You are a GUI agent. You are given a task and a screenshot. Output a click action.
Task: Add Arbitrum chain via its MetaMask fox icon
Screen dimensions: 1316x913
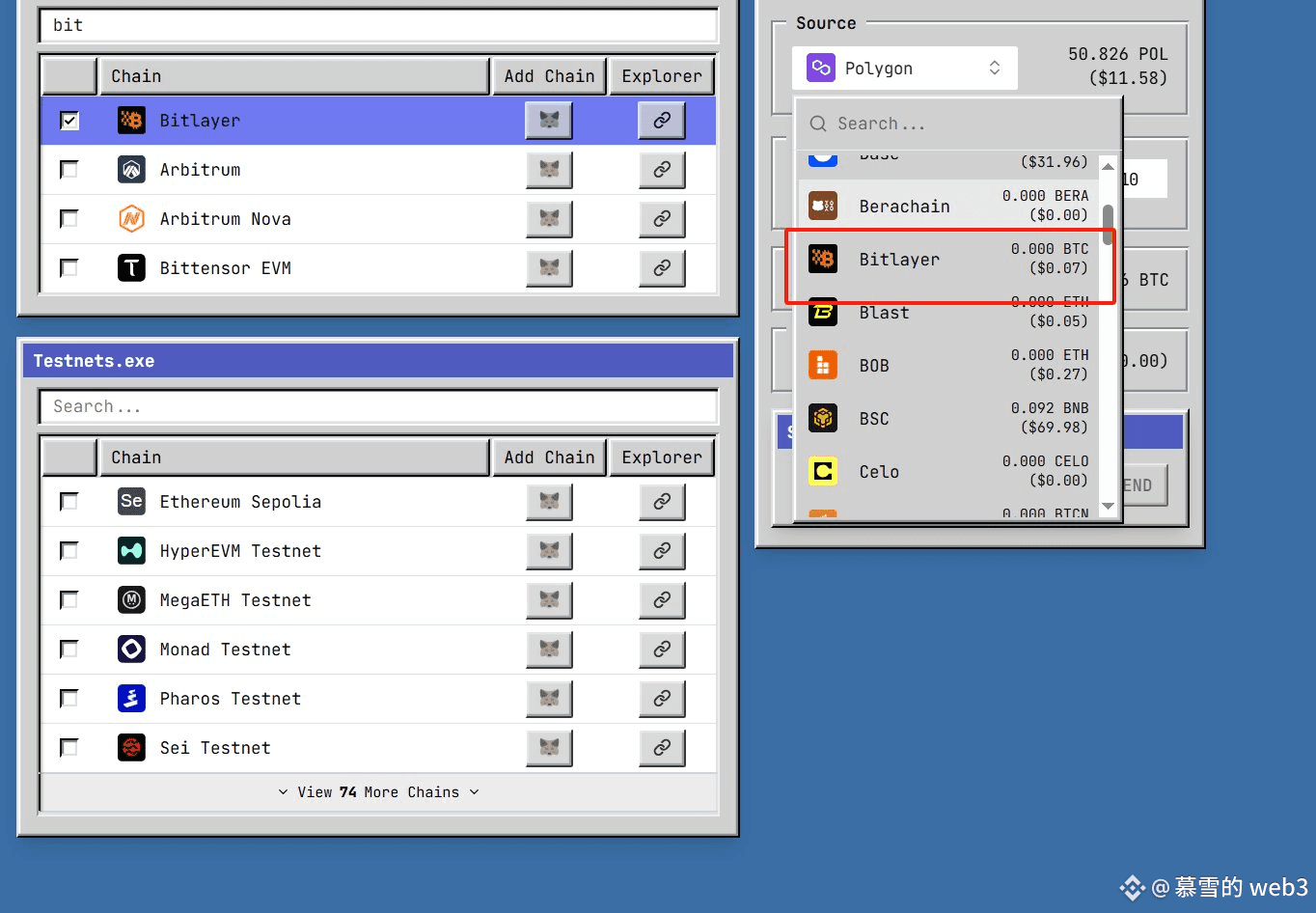click(549, 170)
